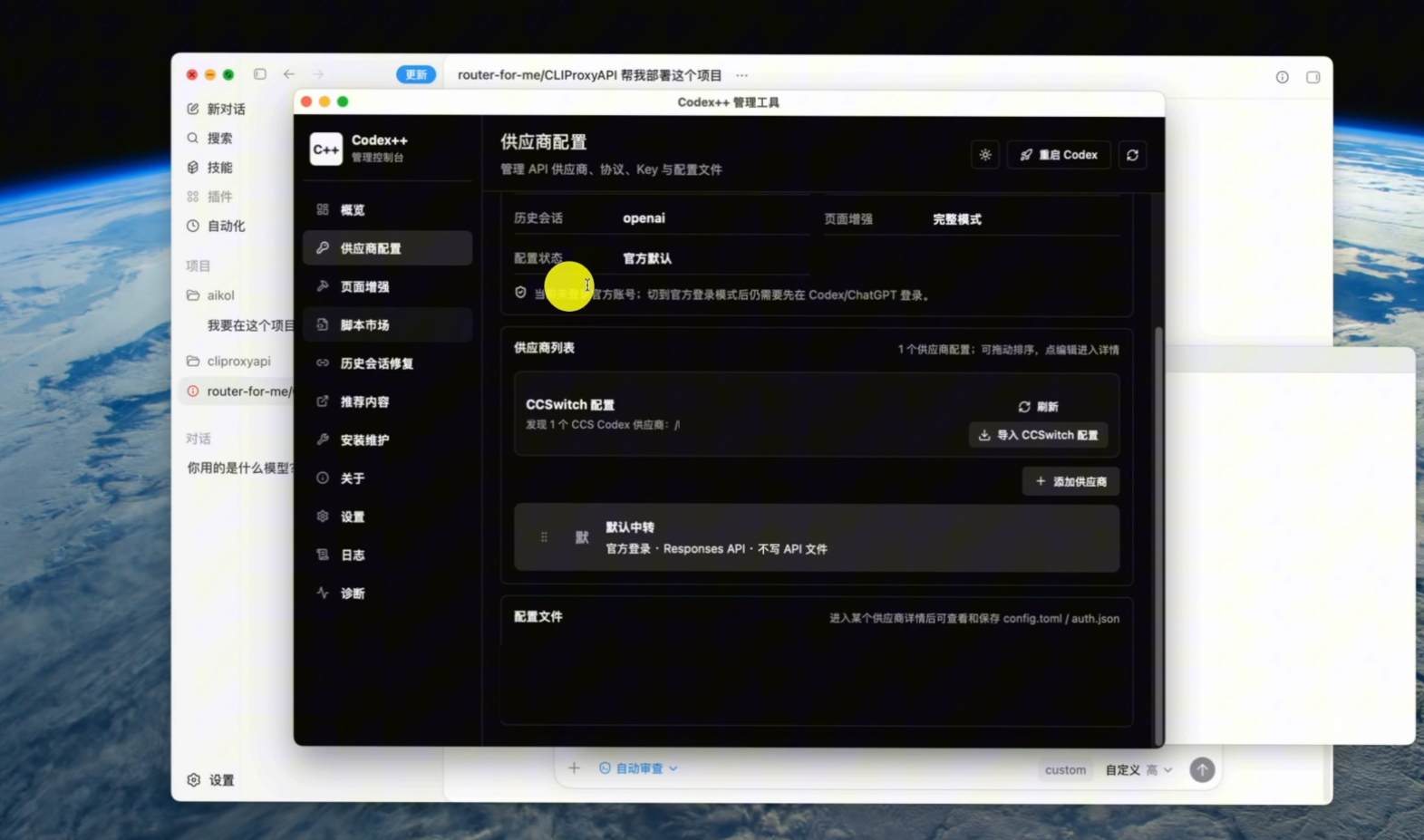
Task: Open the 你用的是什么模型 conversation
Action: [241, 468]
